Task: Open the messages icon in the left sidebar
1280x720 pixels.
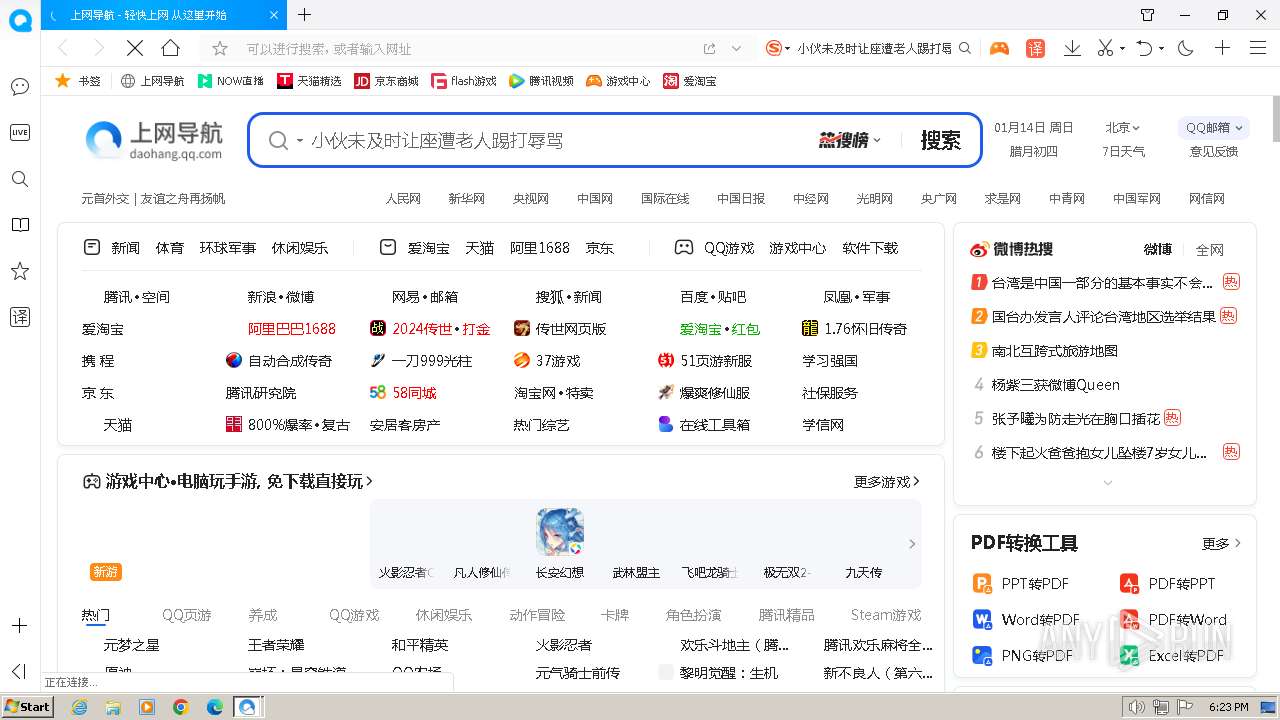Action: (19, 87)
